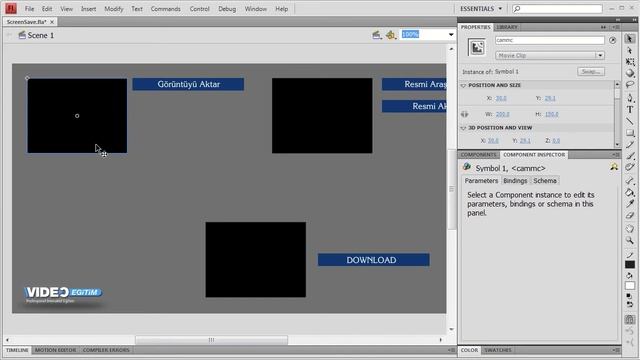
Task: Select the Deco tool
Action: pos(630,167)
